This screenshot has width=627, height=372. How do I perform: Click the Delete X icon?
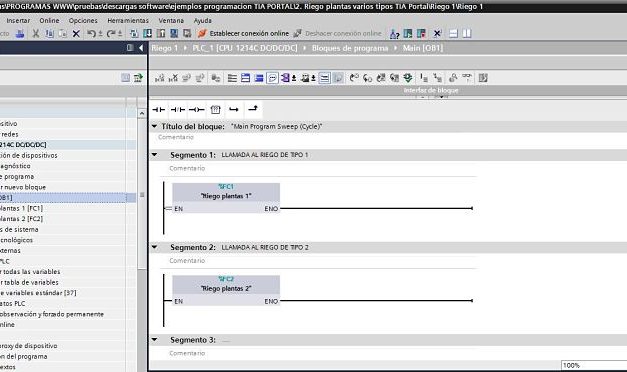tap(76, 34)
